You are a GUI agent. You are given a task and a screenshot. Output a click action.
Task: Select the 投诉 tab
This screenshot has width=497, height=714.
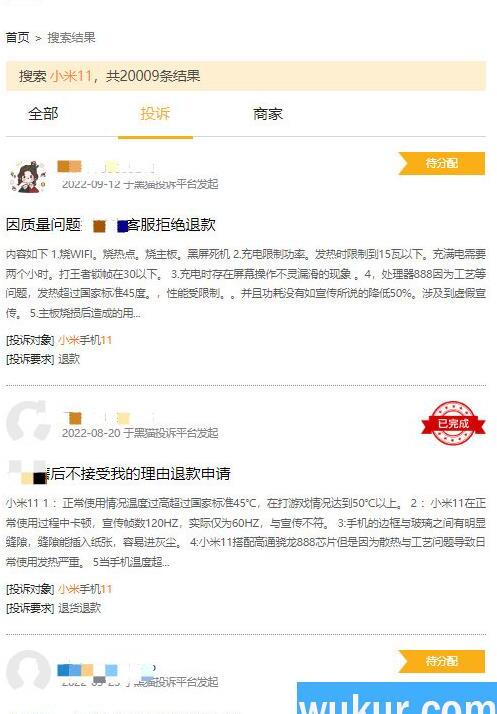[x=155, y=114]
